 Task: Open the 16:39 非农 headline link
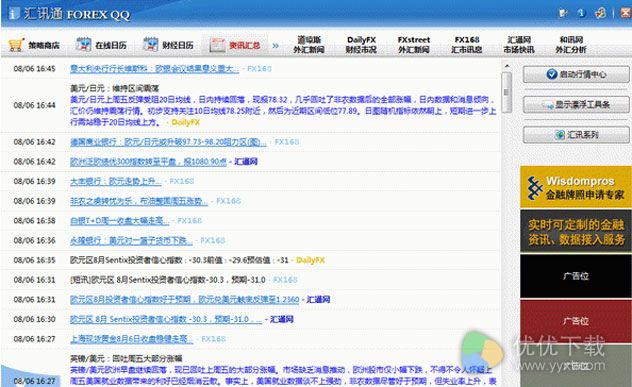pos(139,201)
